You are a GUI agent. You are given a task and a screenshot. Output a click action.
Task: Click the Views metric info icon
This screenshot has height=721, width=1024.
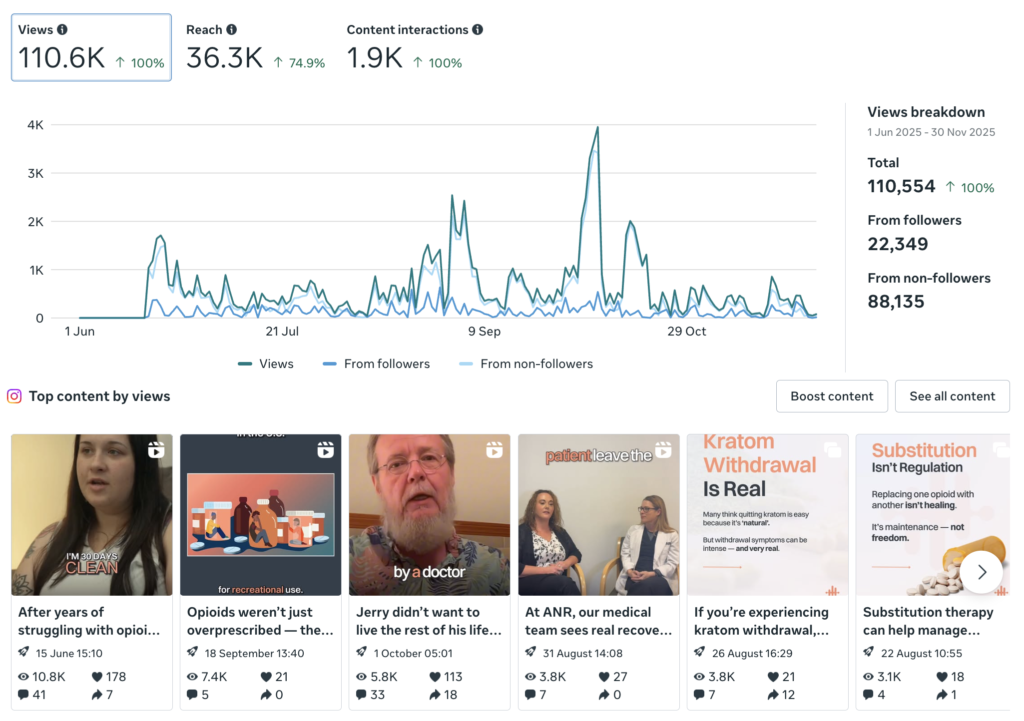[64, 29]
